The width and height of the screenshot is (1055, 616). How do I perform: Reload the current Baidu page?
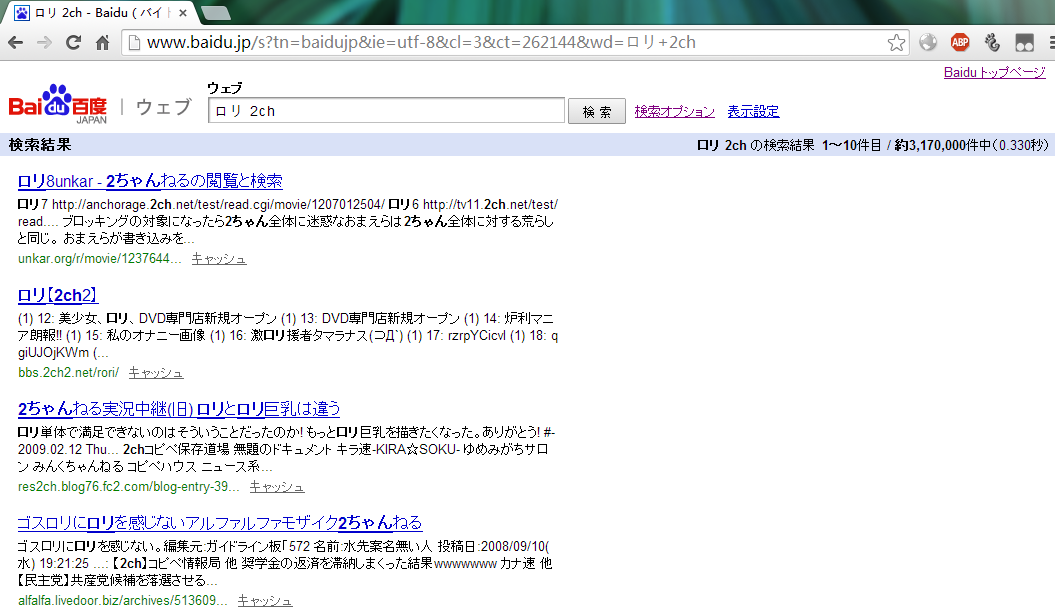pos(73,43)
